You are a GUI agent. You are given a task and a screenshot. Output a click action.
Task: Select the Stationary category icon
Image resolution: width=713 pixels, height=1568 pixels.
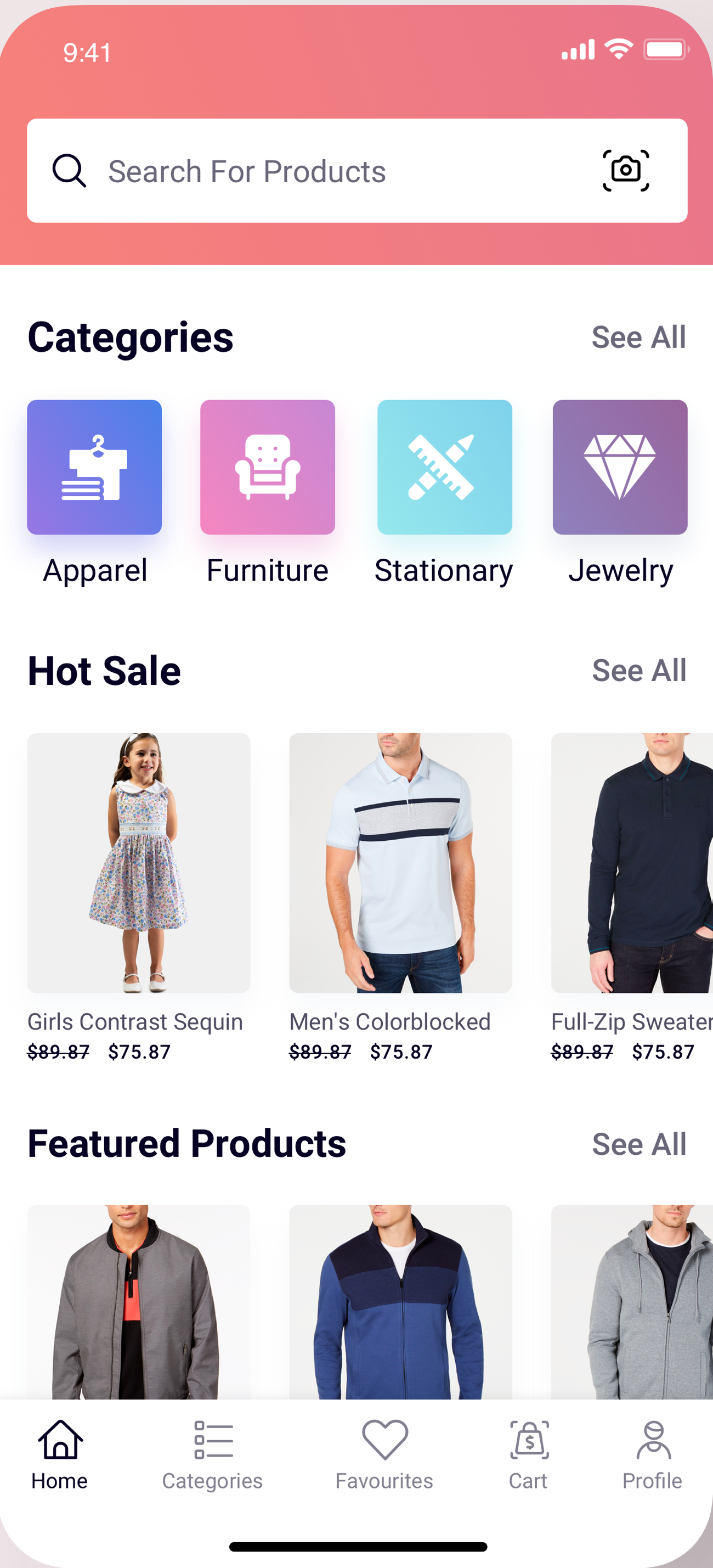click(445, 467)
